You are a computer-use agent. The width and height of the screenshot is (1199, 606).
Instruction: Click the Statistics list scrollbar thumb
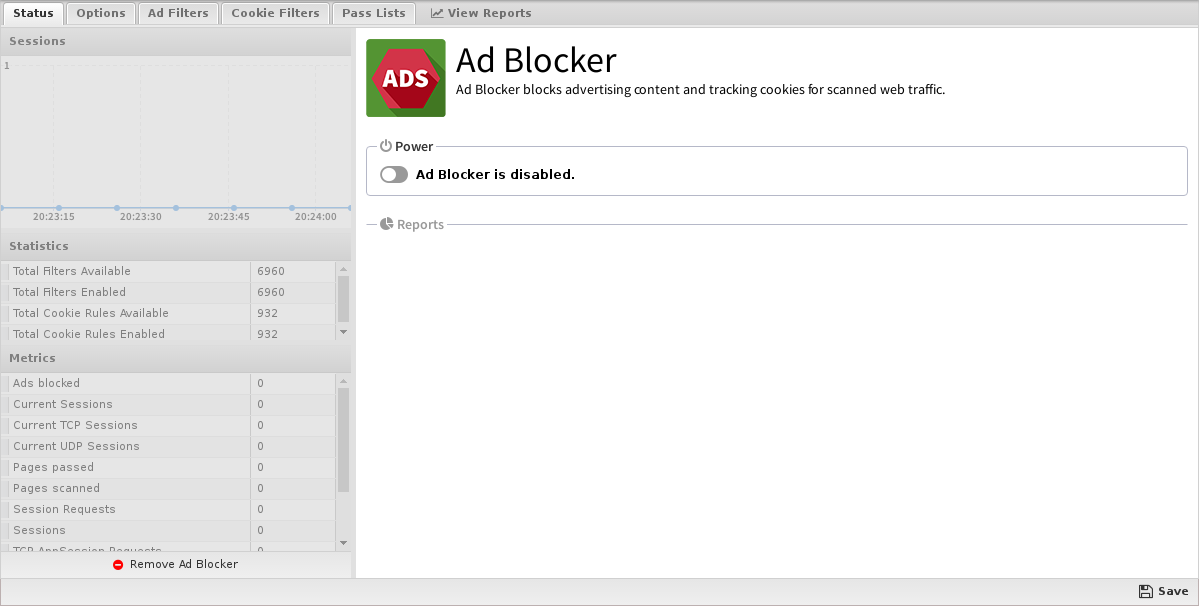(343, 299)
